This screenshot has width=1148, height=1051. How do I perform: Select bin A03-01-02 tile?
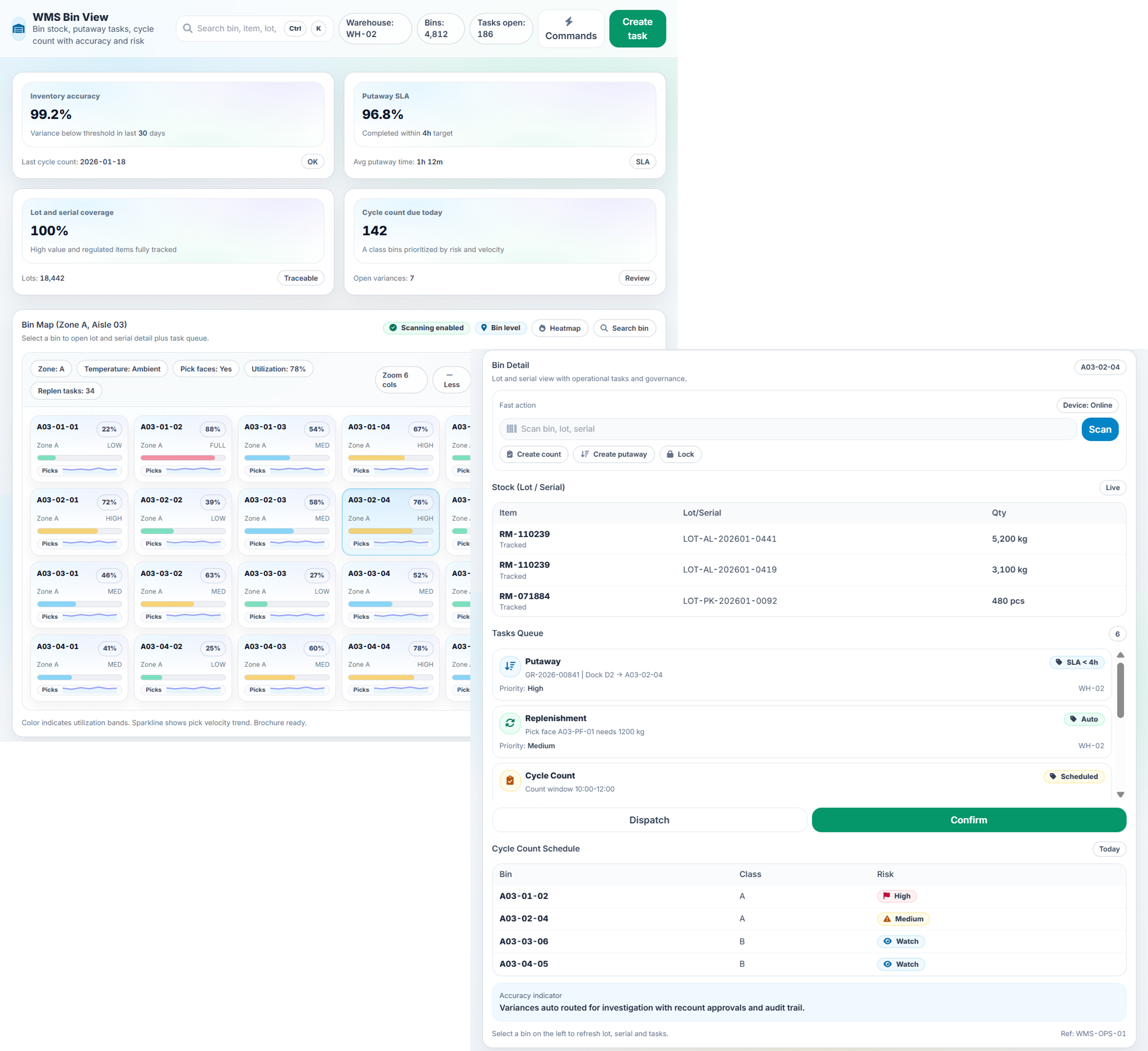[183, 449]
